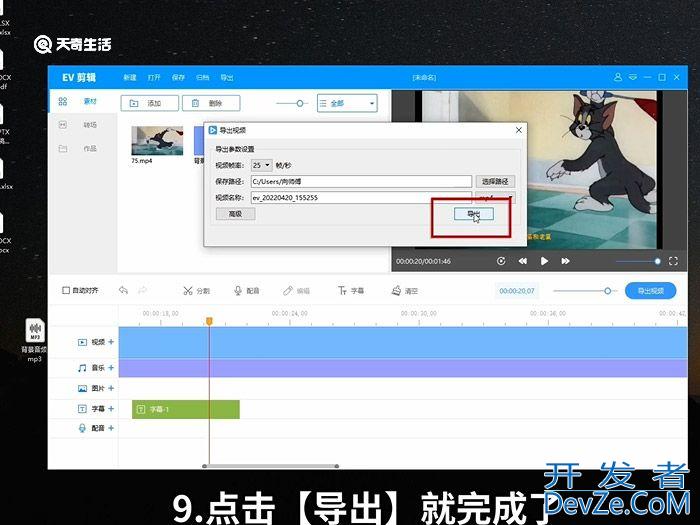700x525 pixels.
Task: Click the replay loop icon in preview
Action: (501, 261)
